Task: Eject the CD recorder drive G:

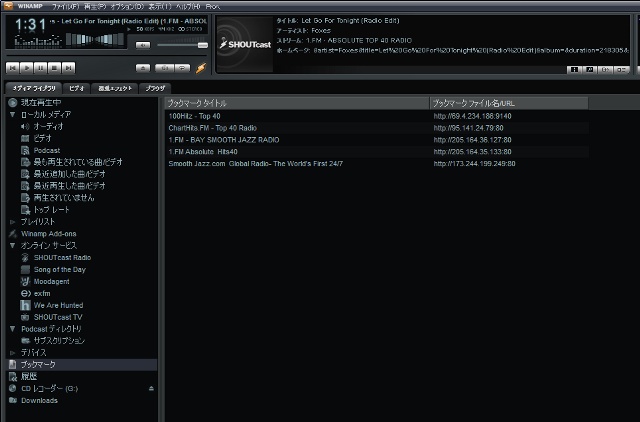Action: coord(151,389)
